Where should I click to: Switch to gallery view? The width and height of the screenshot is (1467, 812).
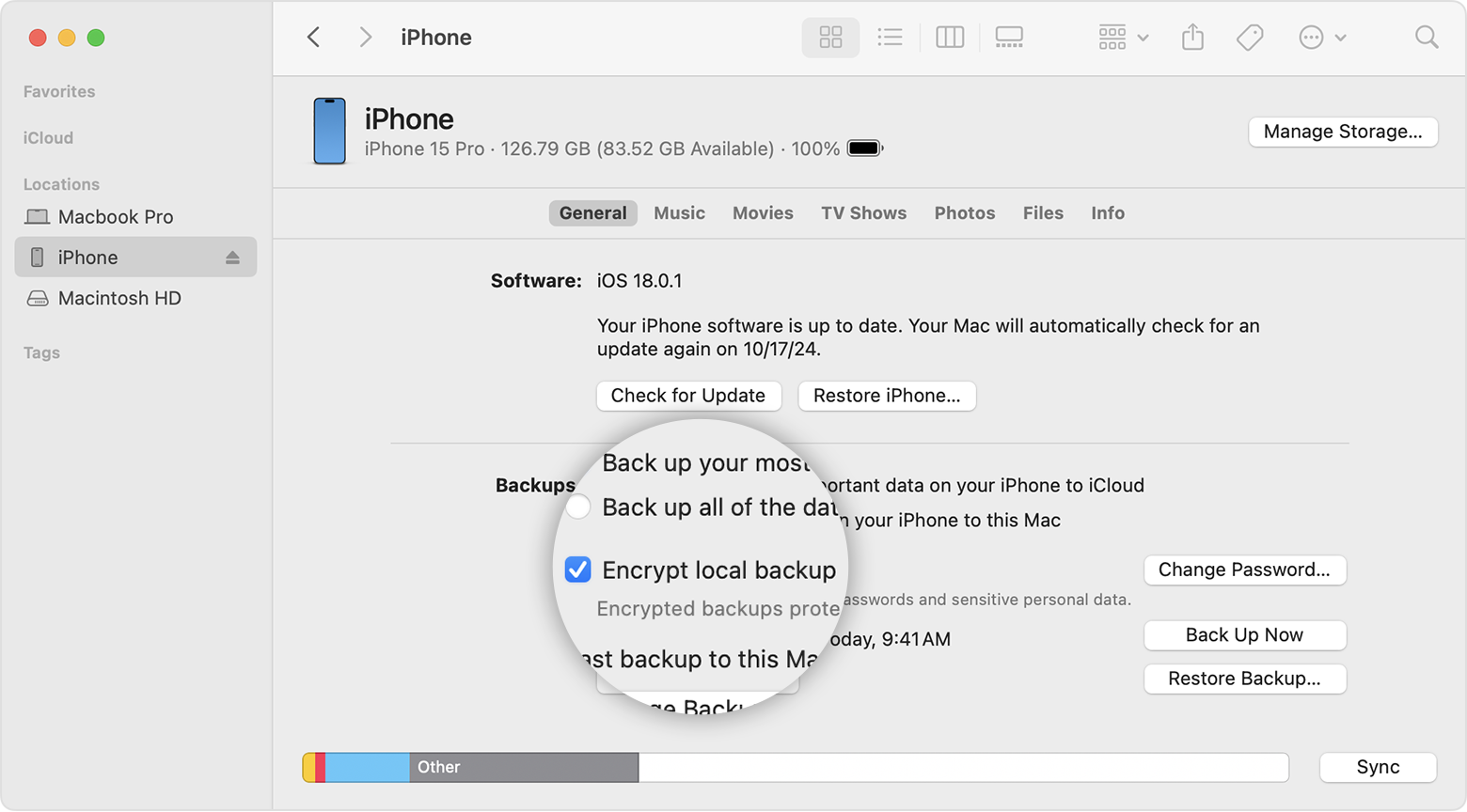(1009, 38)
